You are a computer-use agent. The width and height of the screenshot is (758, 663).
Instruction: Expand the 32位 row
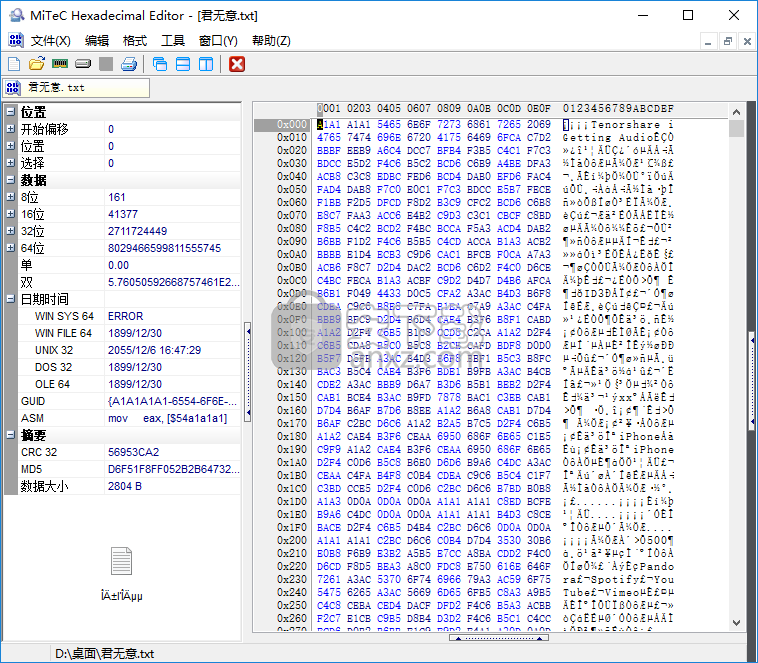pos(11,231)
